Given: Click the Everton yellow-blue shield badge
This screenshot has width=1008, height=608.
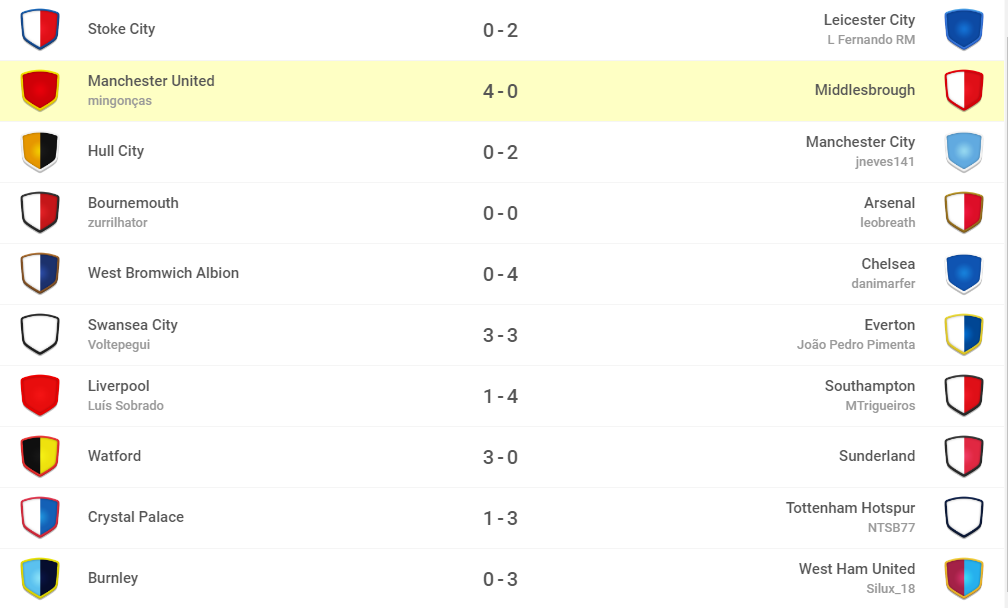Looking at the screenshot, I should (964, 335).
